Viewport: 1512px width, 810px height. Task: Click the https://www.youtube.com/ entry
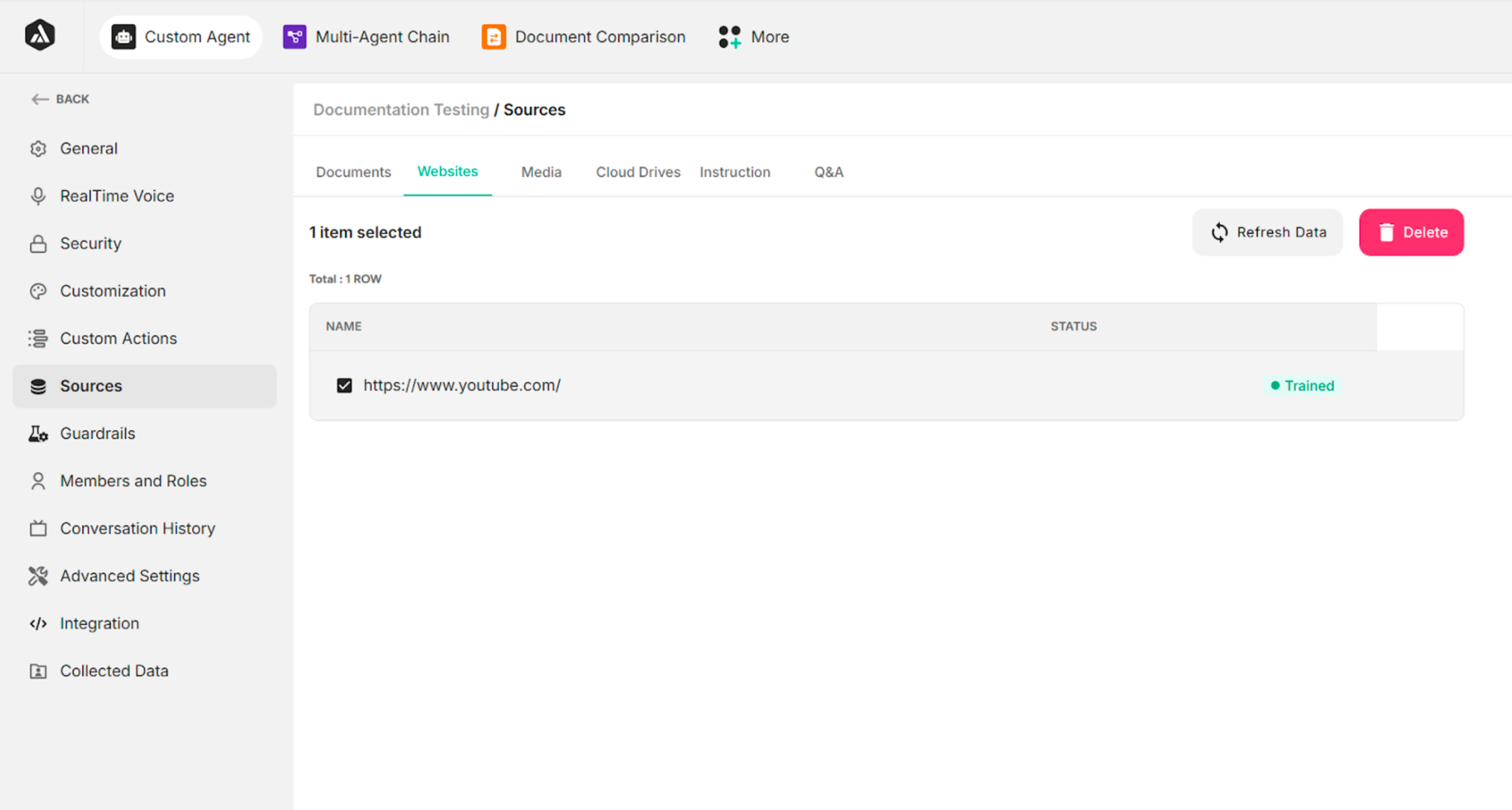coord(462,386)
